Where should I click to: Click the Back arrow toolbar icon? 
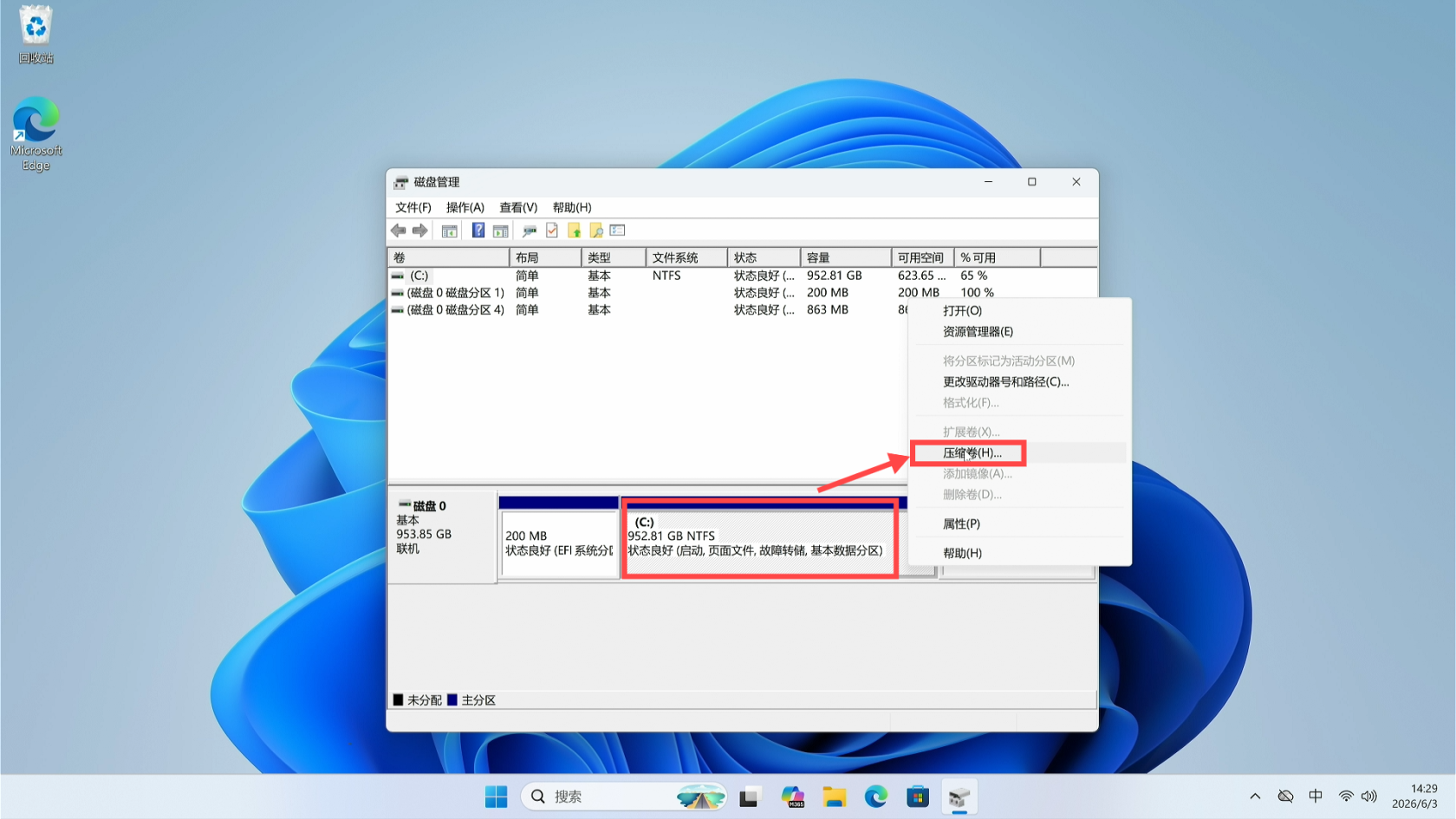coord(399,231)
